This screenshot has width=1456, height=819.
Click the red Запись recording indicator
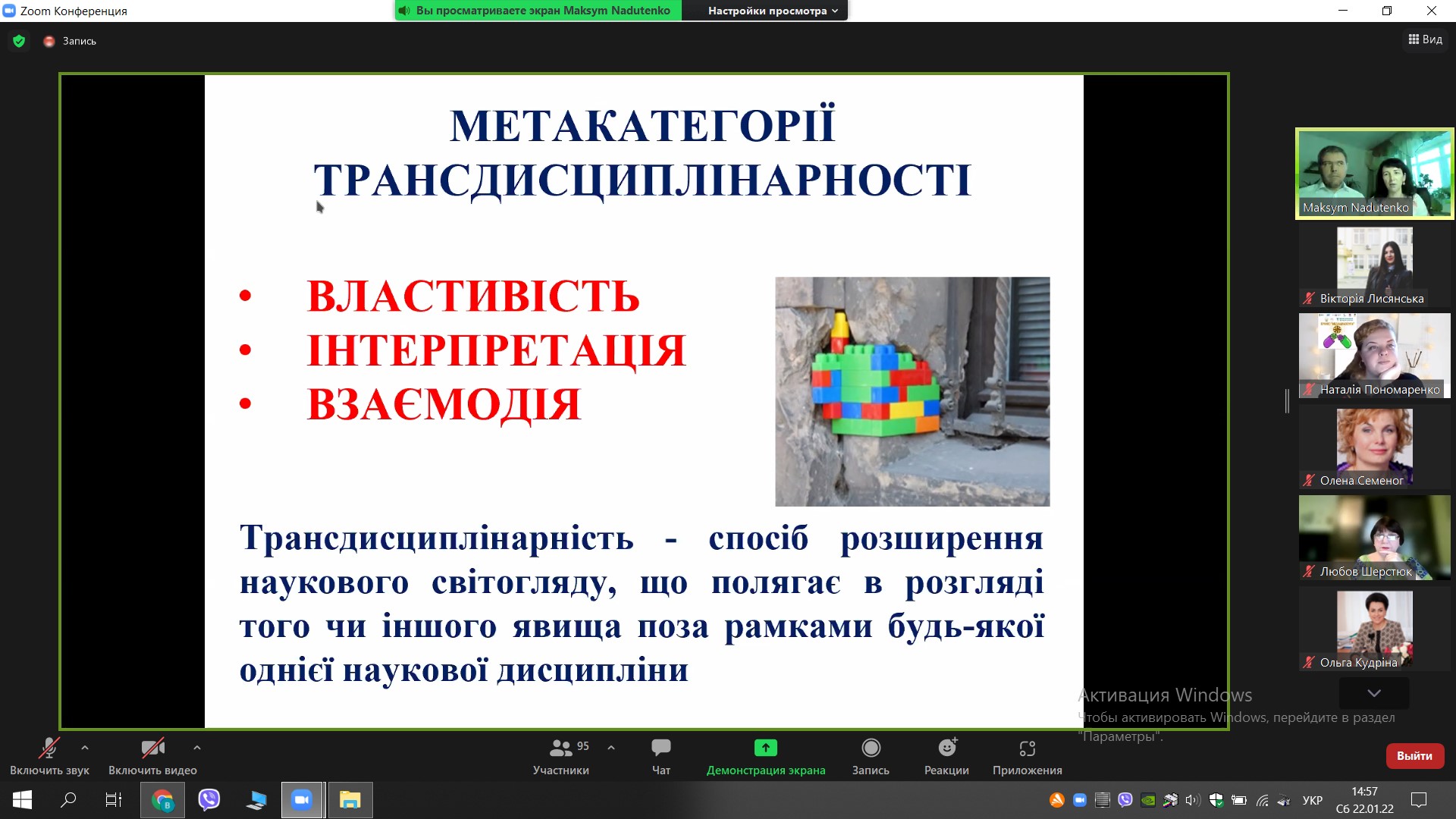click(70, 41)
